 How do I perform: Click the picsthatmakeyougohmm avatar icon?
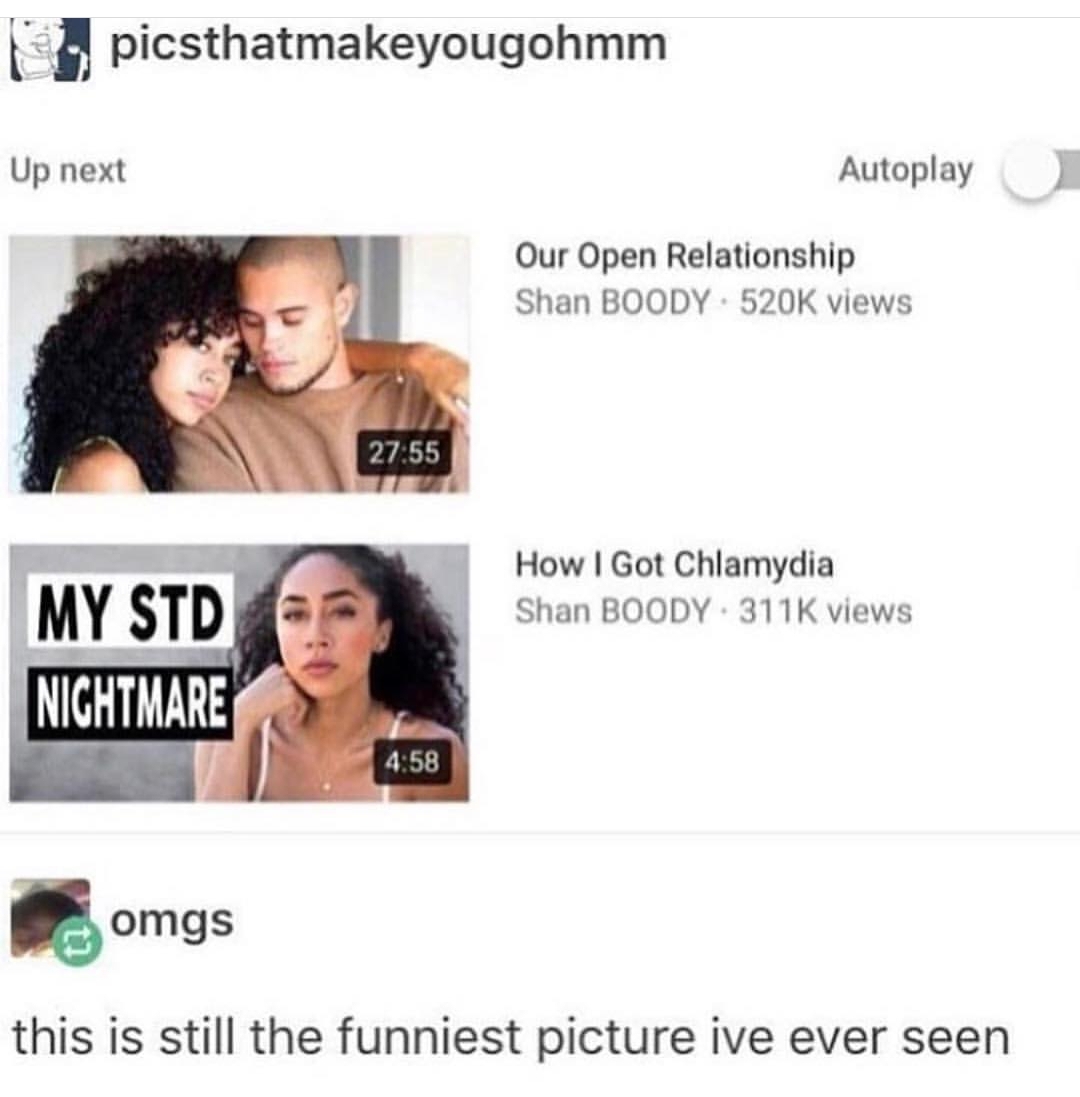click(50, 49)
